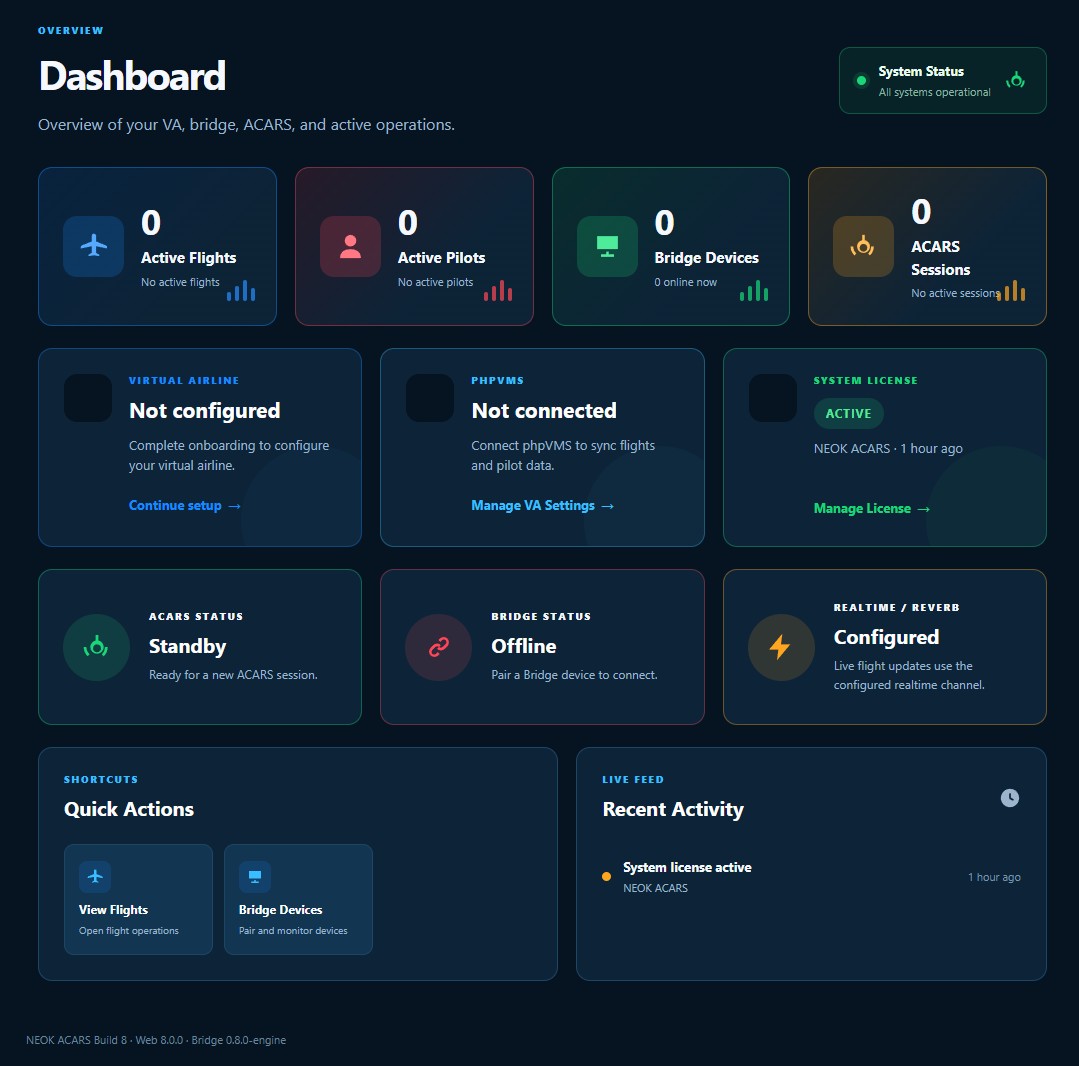
Task: Click the airplane icon in View Flights shortcut
Action: tap(95, 876)
